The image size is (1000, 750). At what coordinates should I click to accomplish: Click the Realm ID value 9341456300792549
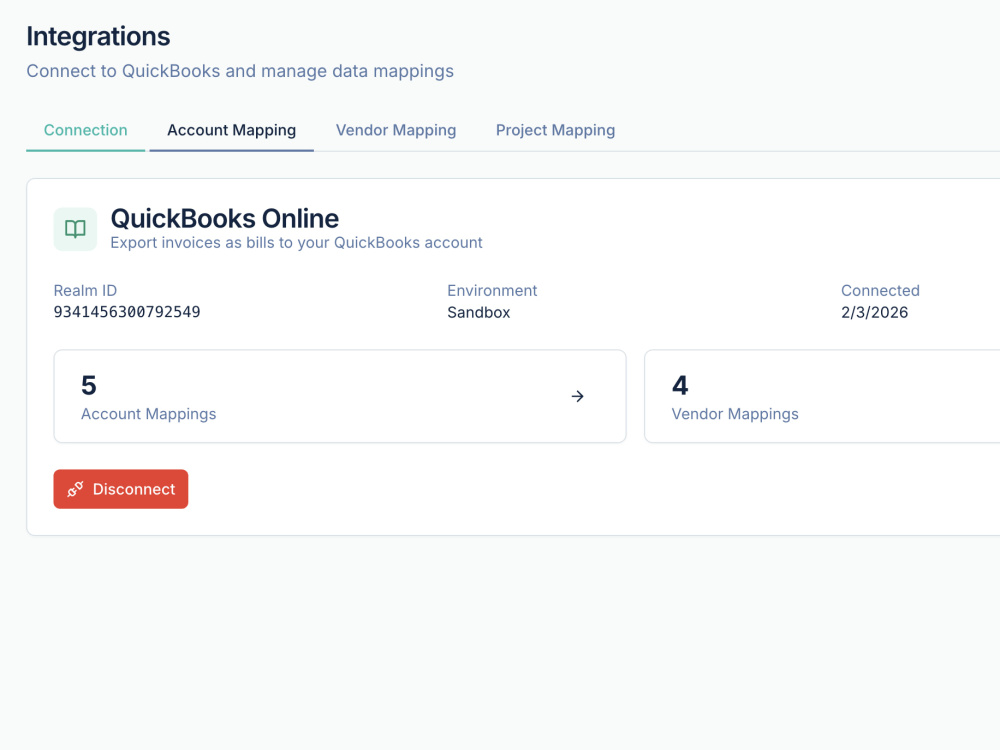coord(127,312)
